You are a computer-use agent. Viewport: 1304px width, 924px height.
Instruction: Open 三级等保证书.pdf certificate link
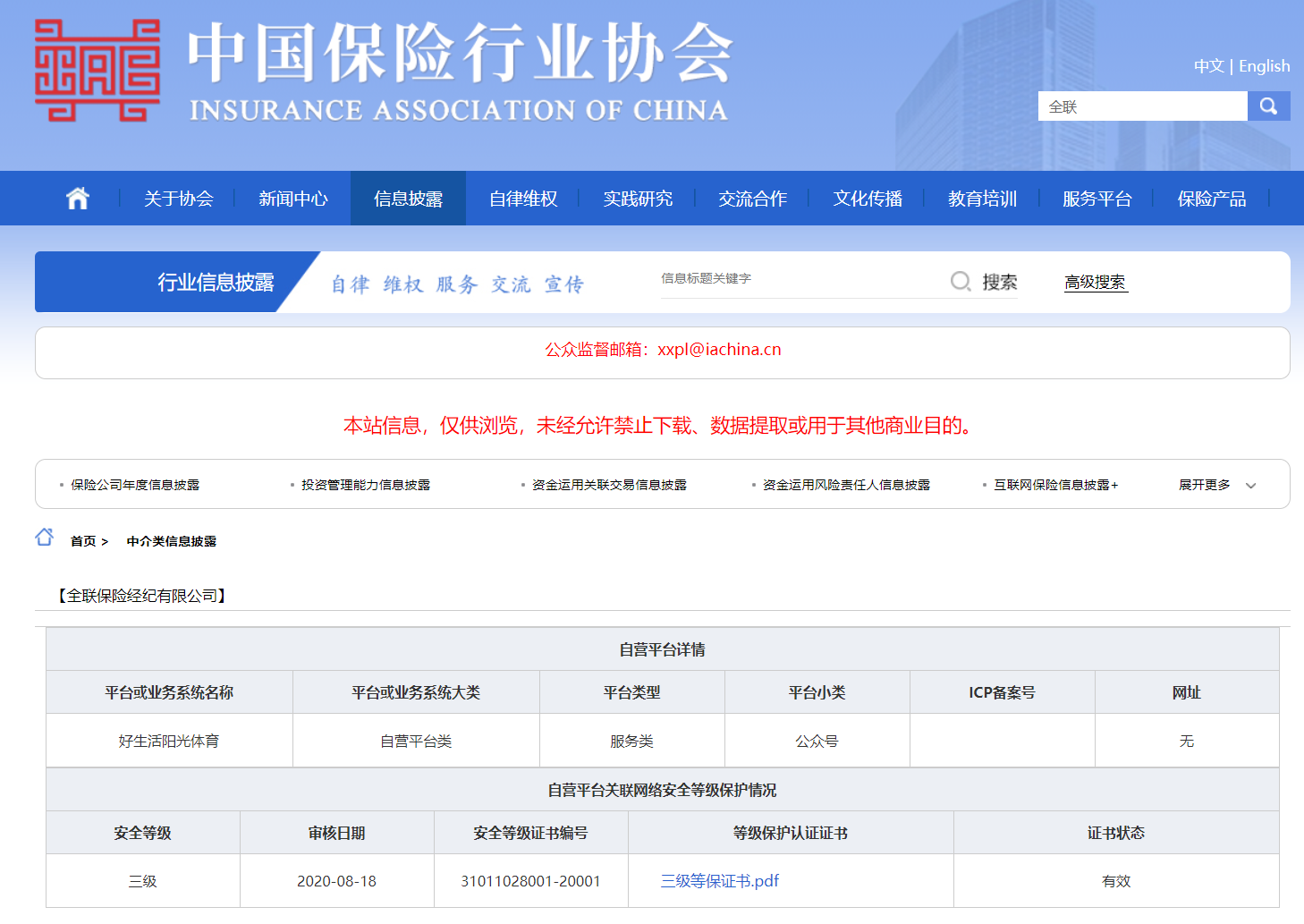point(719,881)
